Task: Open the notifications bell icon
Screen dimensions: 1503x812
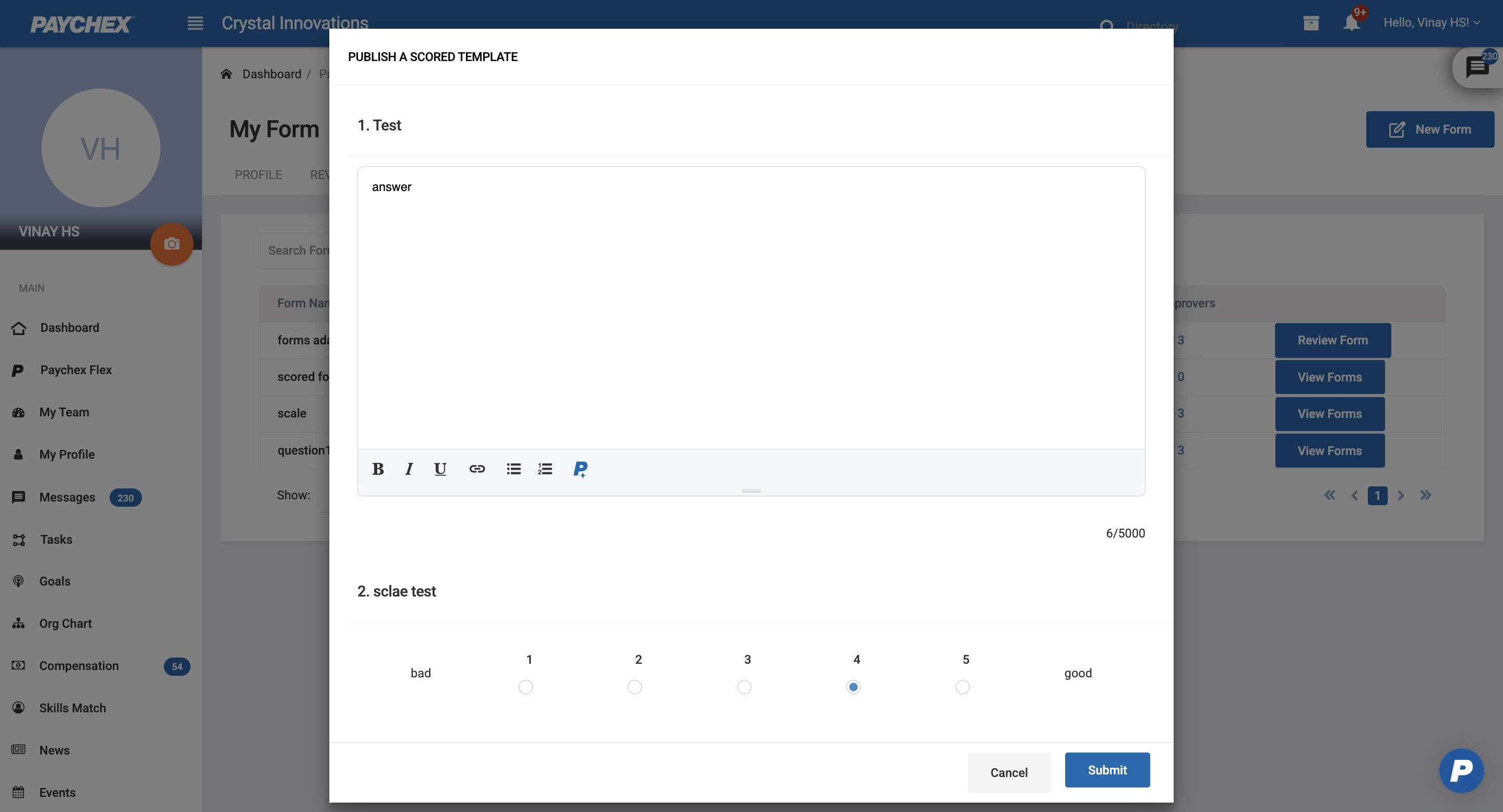Action: click(x=1351, y=23)
